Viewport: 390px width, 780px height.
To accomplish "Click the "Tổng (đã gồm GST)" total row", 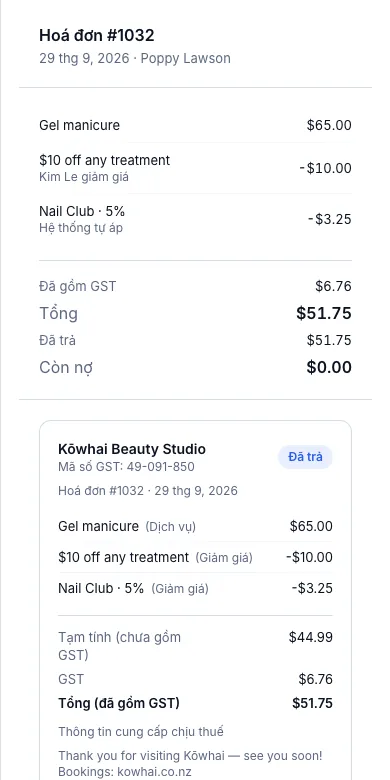I will point(195,703).
